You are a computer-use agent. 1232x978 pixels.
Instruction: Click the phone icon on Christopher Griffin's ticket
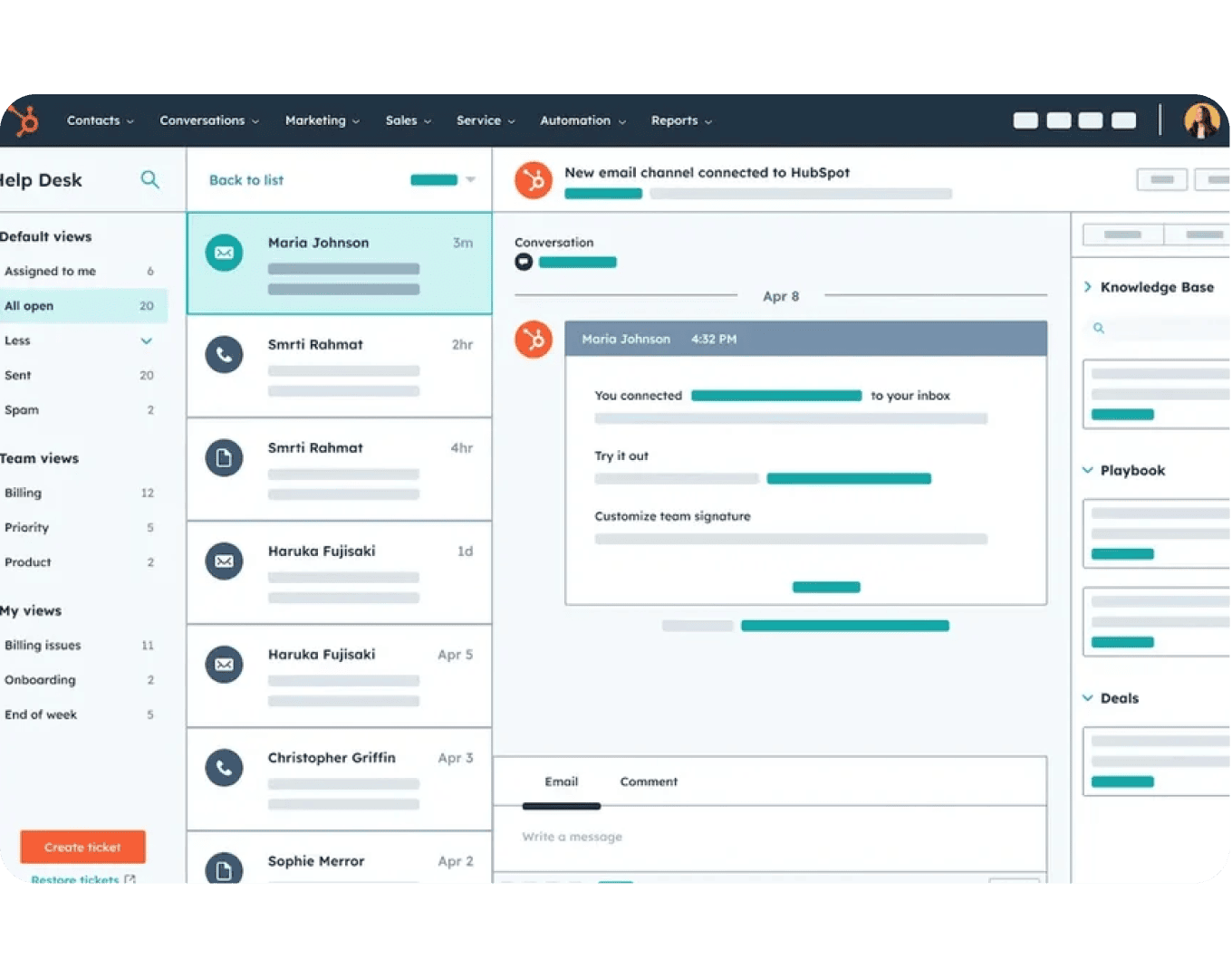(224, 768)
